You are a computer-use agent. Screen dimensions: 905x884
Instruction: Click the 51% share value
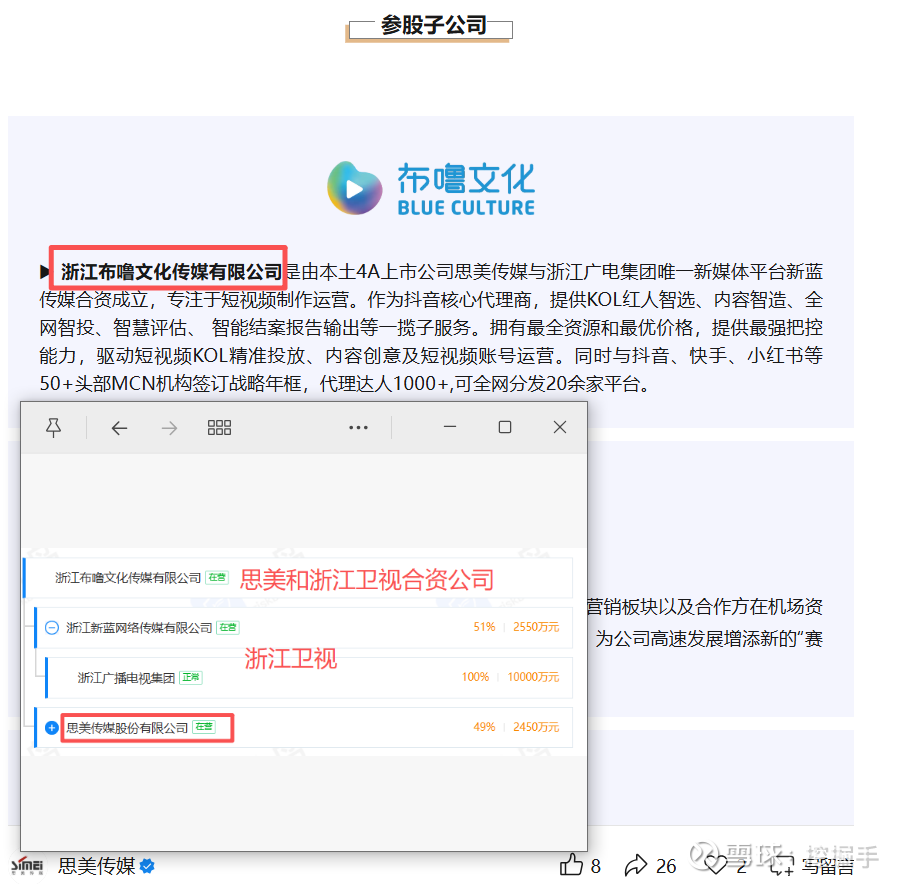coord(484,627)
